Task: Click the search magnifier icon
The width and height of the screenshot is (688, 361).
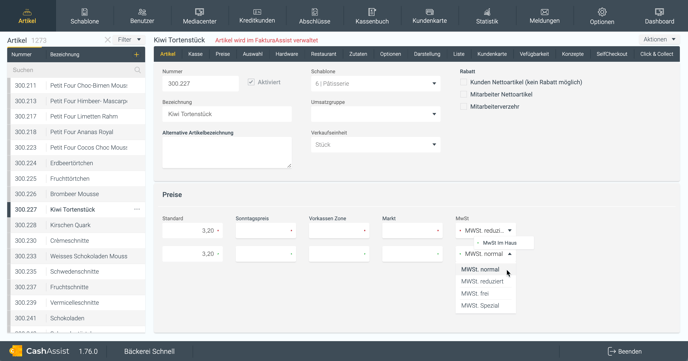Action: point(138,70)
